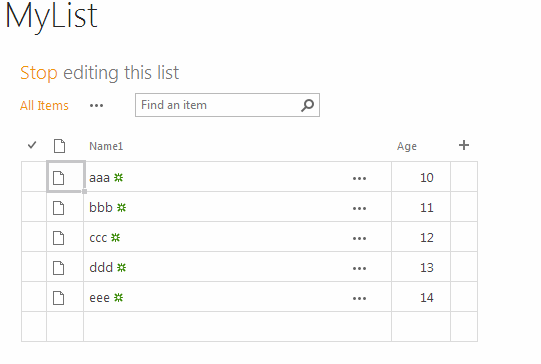Select the ccc row via its left selection cell
The width and height of the screenshot is (541, 364).
point(34,237)
